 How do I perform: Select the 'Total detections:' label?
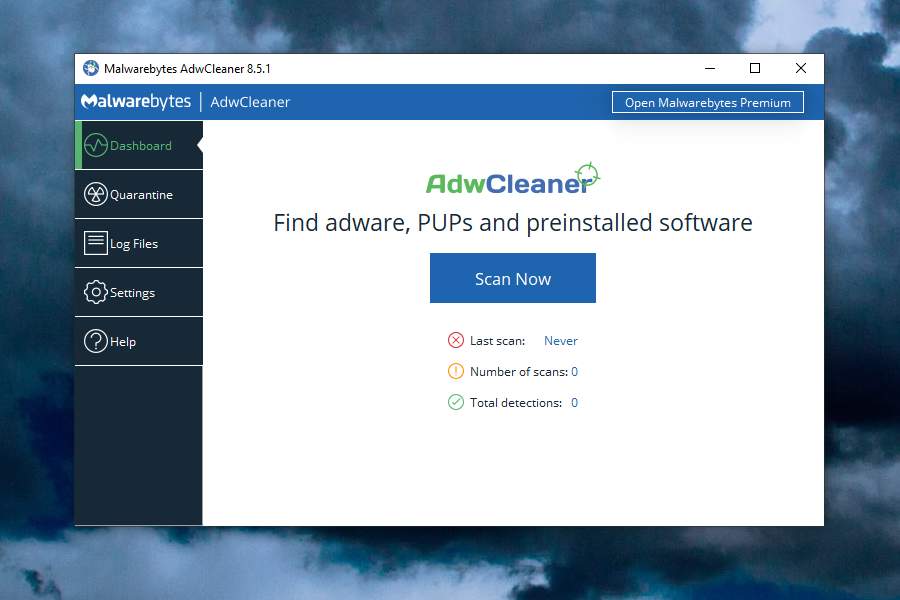coord(516,402)
